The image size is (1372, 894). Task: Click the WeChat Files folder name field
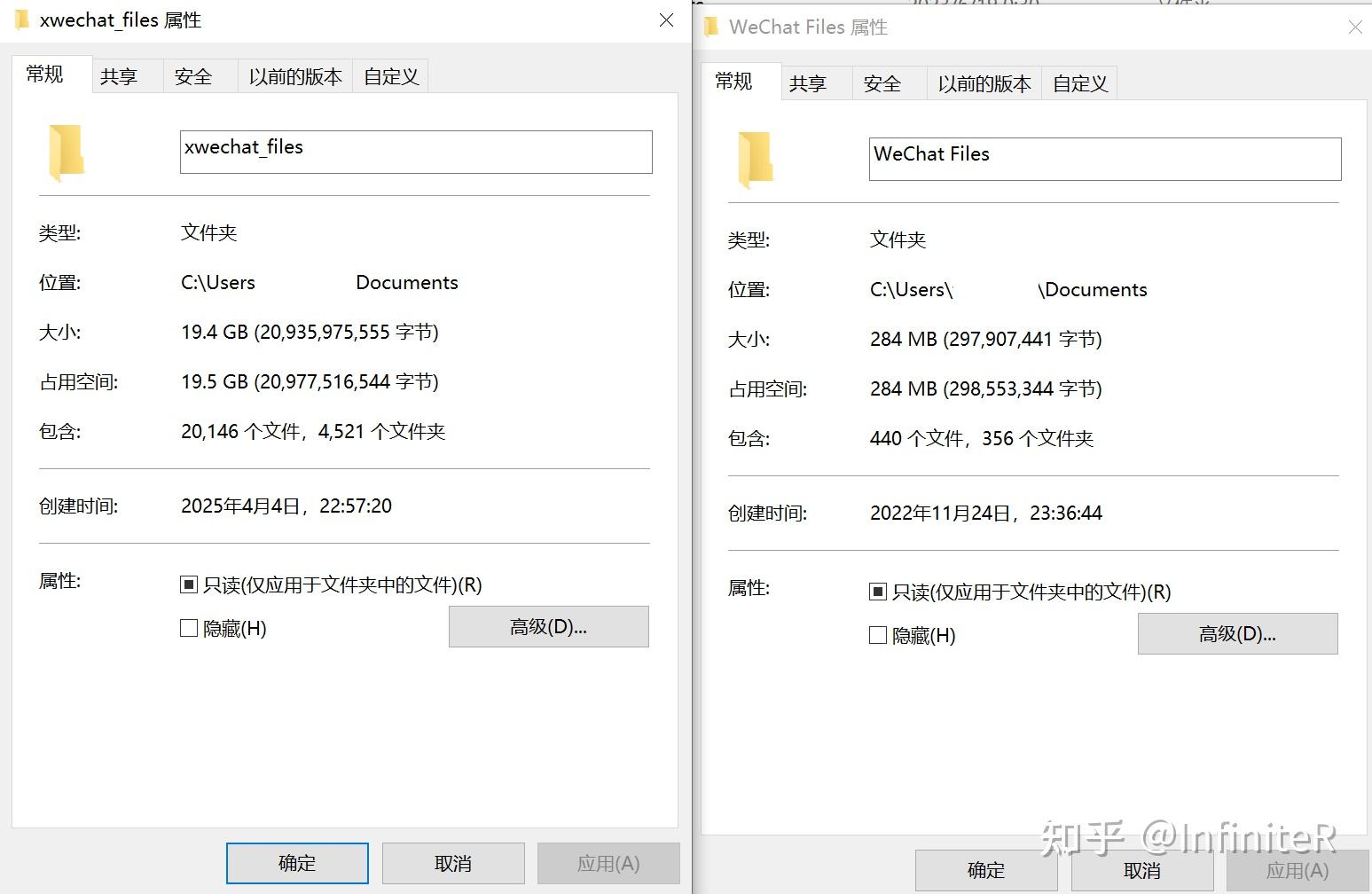click(1105, 159)
